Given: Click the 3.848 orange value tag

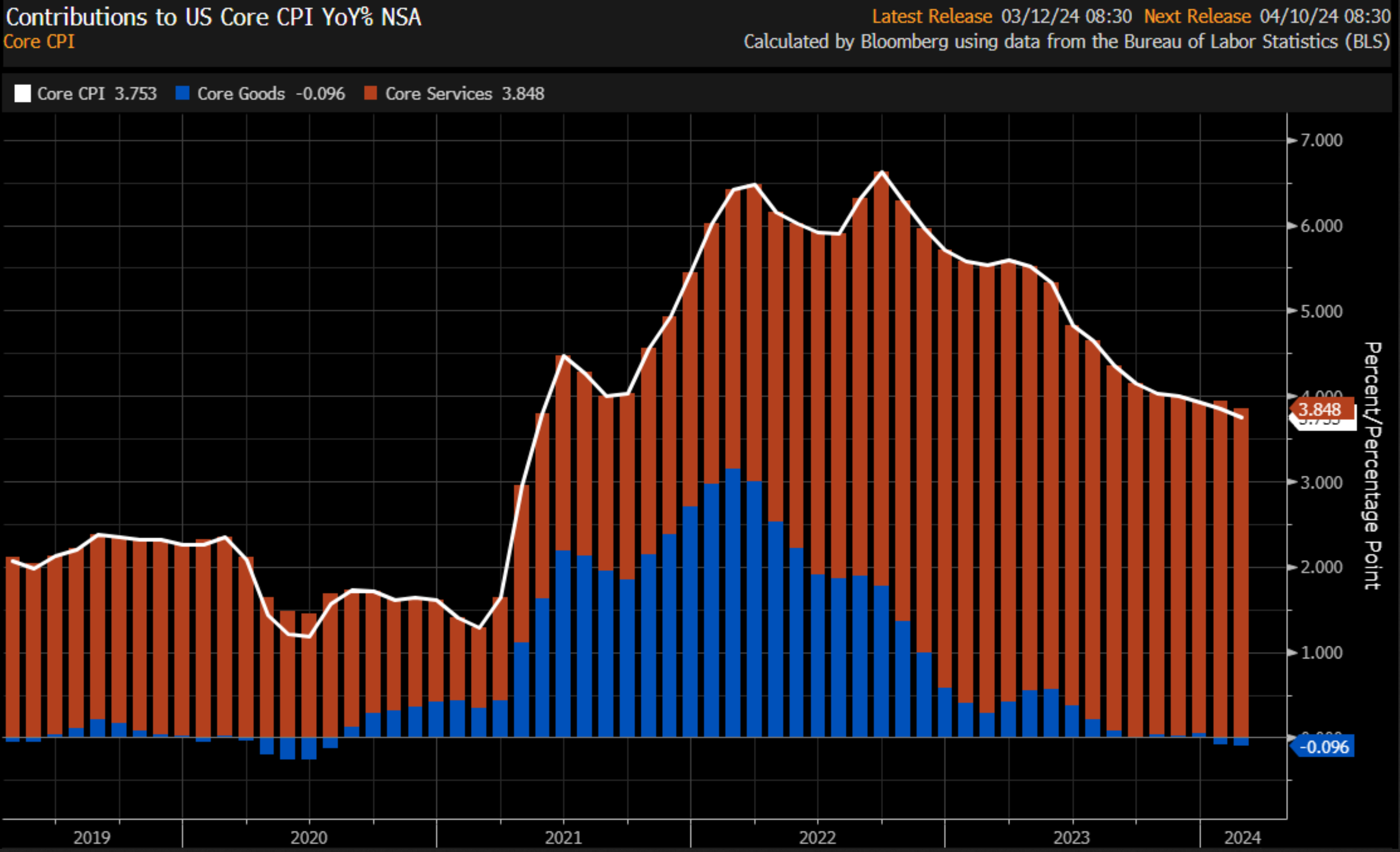Looking at the screenshot, I should click(x=1319, y=409).
